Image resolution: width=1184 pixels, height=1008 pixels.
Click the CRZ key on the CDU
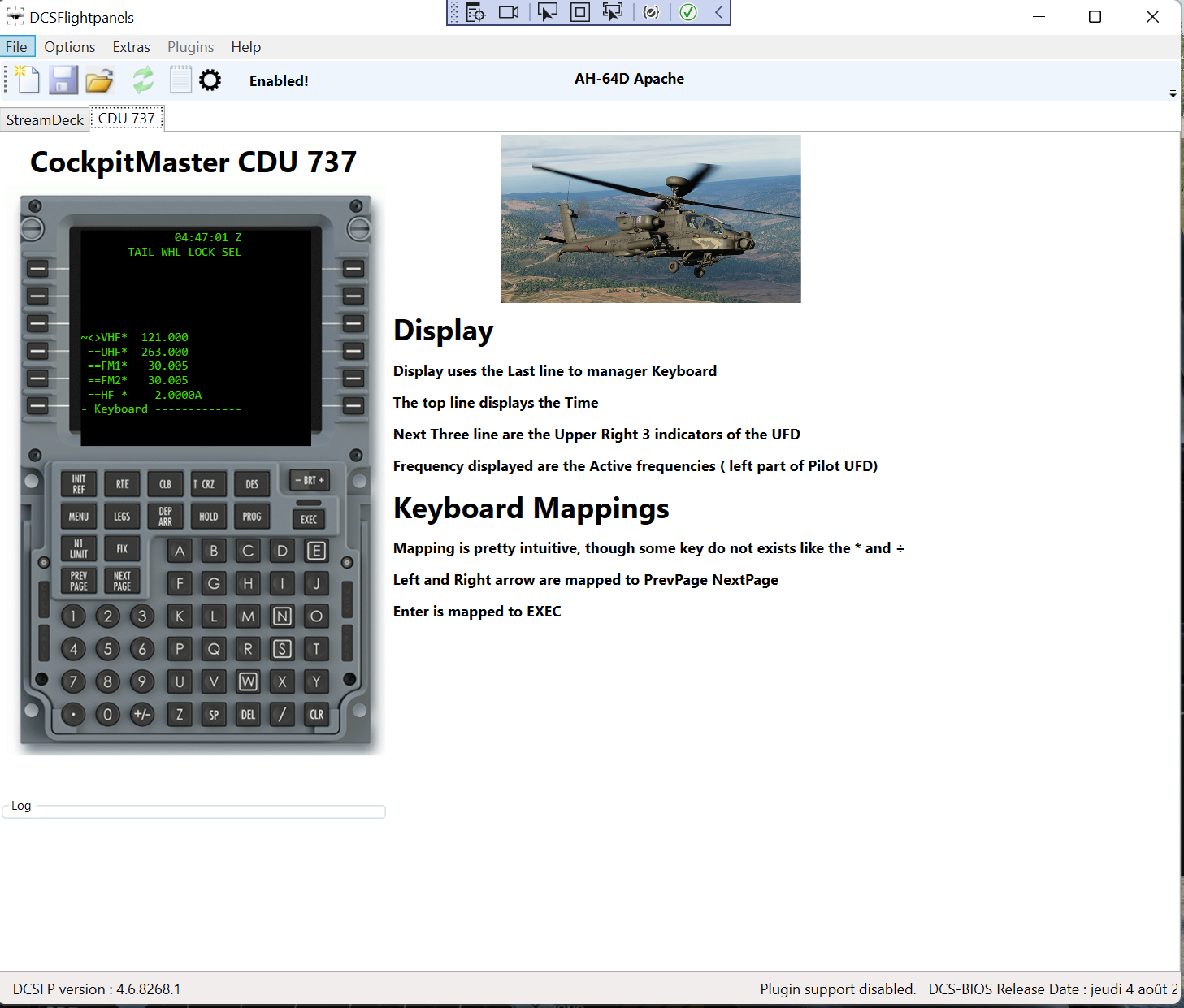[x=208, y=484]
